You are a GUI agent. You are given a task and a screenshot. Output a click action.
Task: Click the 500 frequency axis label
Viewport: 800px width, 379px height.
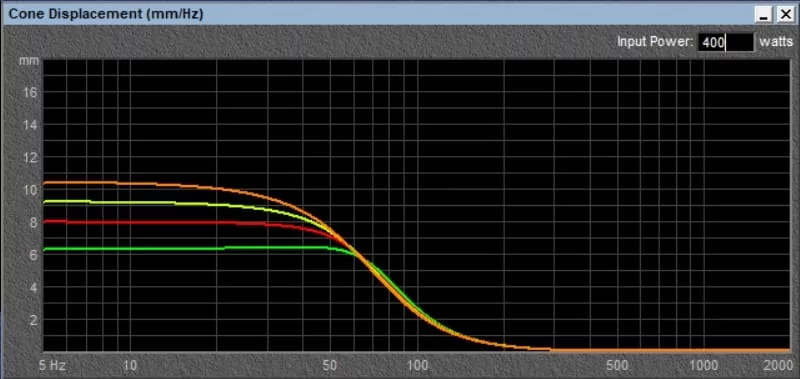click(x=618, y=365)
